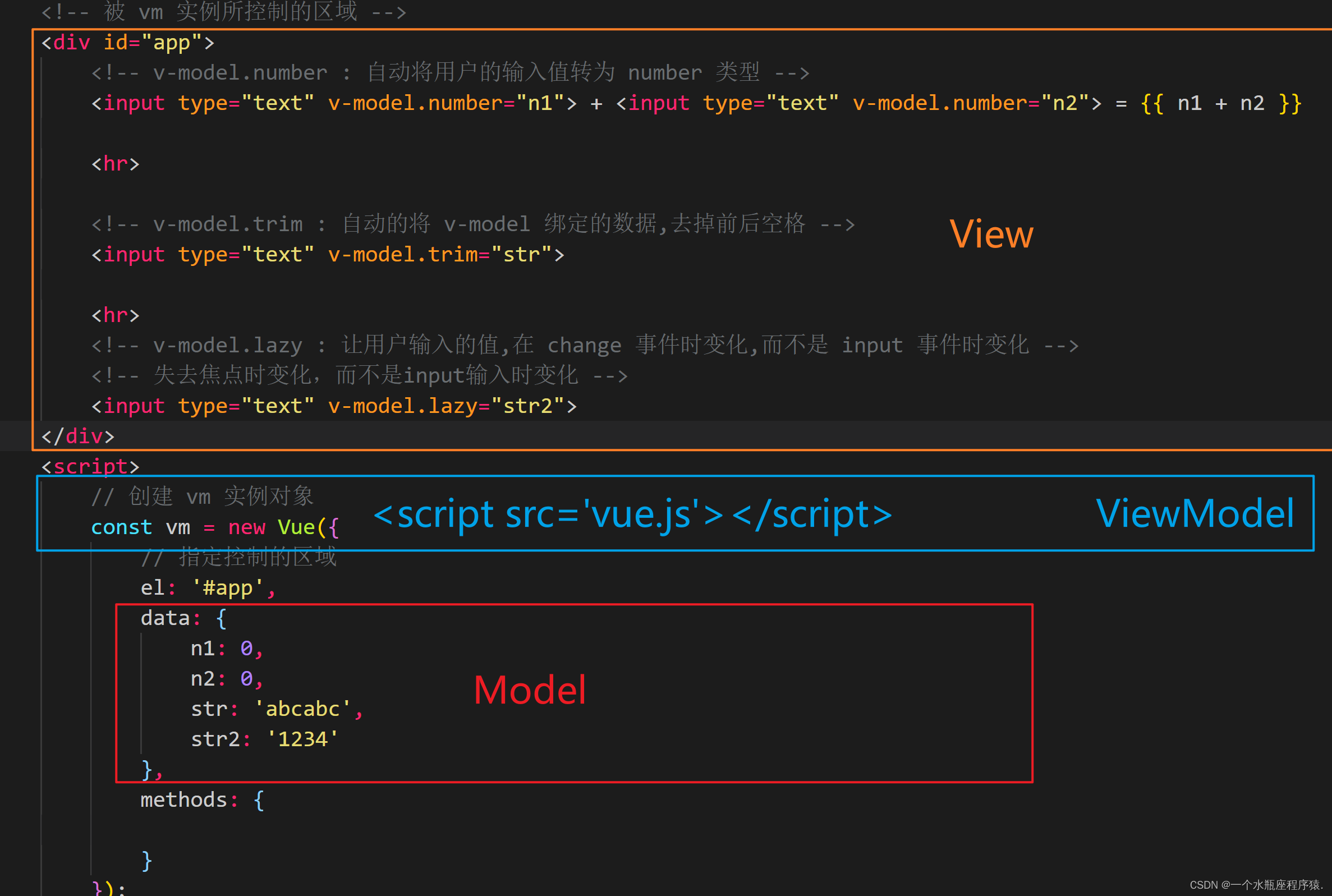Screen dimensions: 1332x896
Task: Click the first hr tag
Action: pyautogui.click(x=116, y=164)
